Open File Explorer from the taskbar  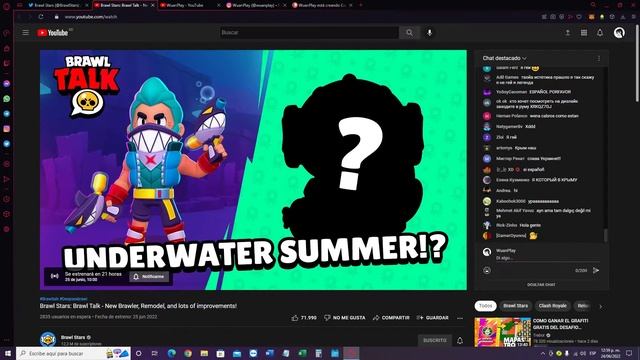click(x=204, y=353)
